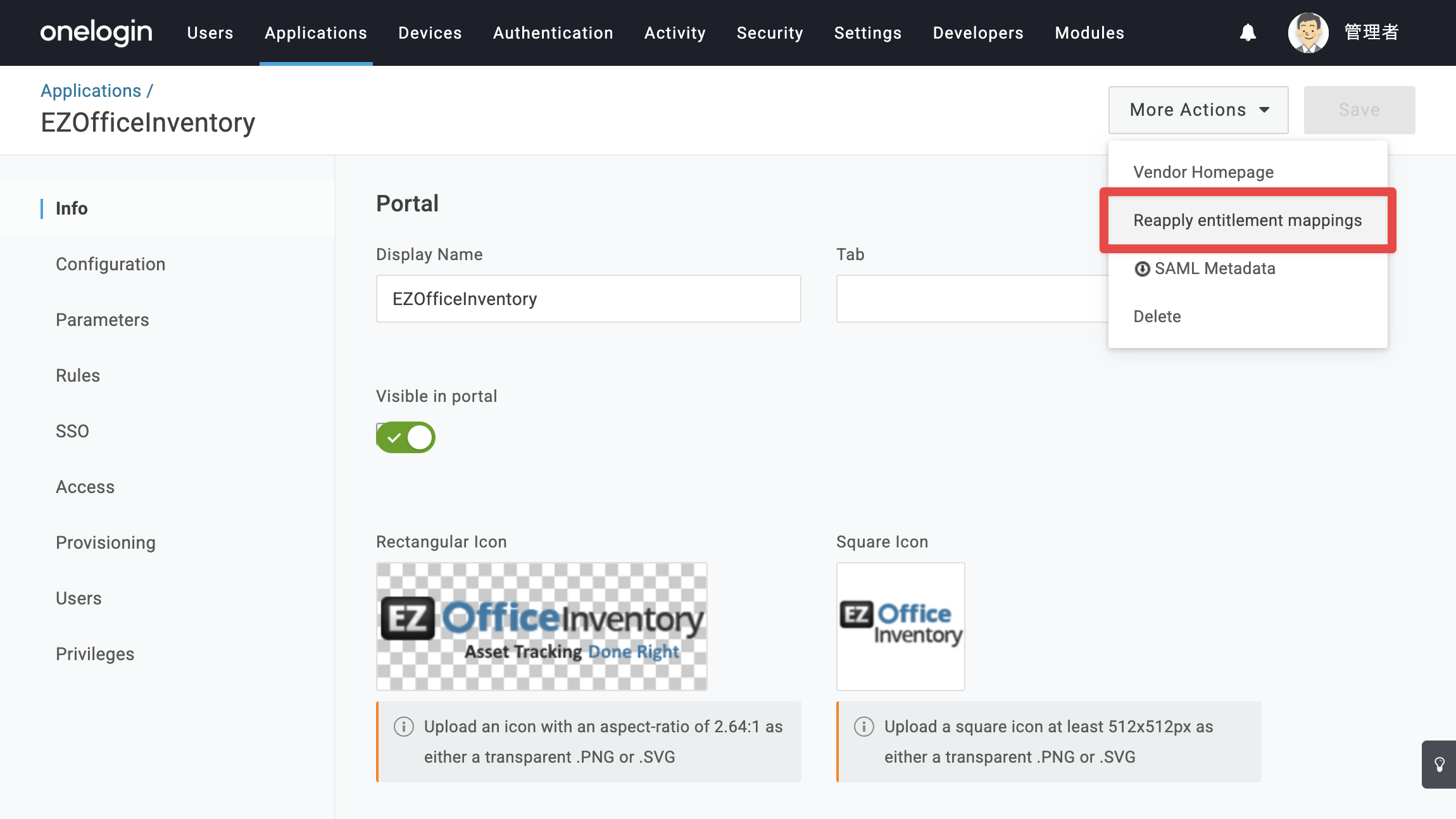This screenshot has width=1456, height=819.
Task: Click the Tab input field
Action: [x=972, y=299]
